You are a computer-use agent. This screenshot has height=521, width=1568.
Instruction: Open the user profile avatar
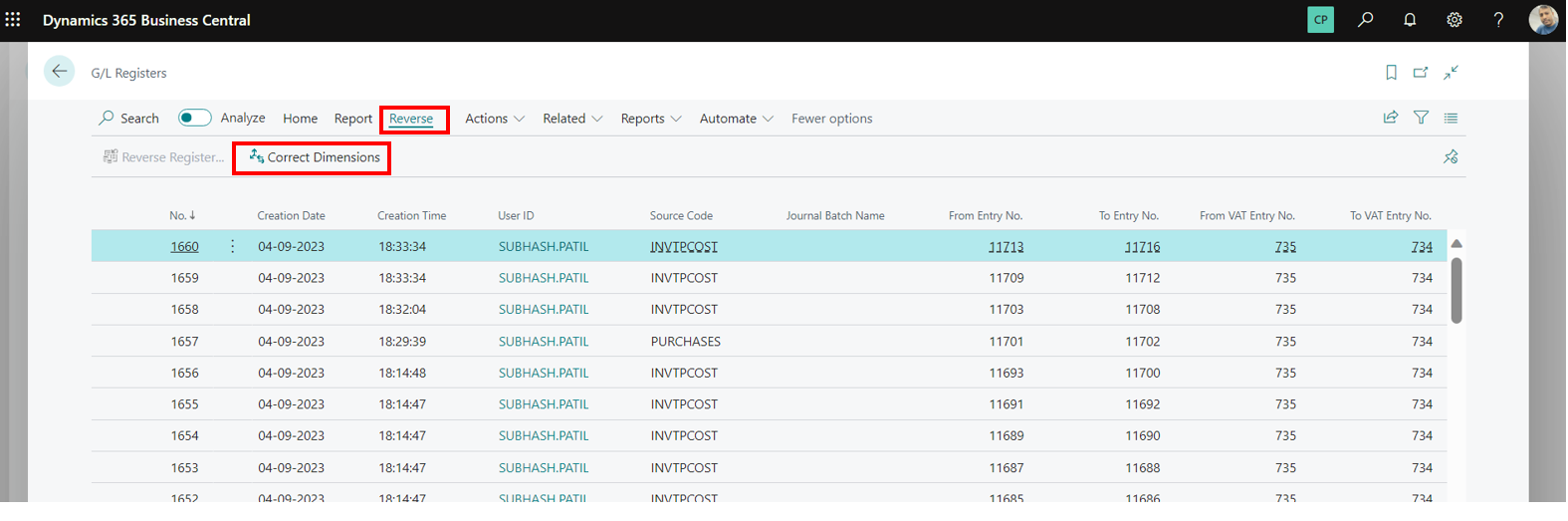[x=1543, y=19]
